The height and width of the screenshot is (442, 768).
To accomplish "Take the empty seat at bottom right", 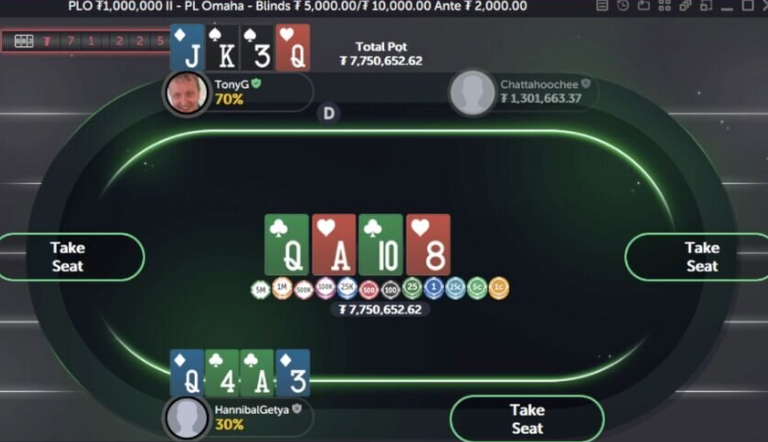I will (527, 419).
